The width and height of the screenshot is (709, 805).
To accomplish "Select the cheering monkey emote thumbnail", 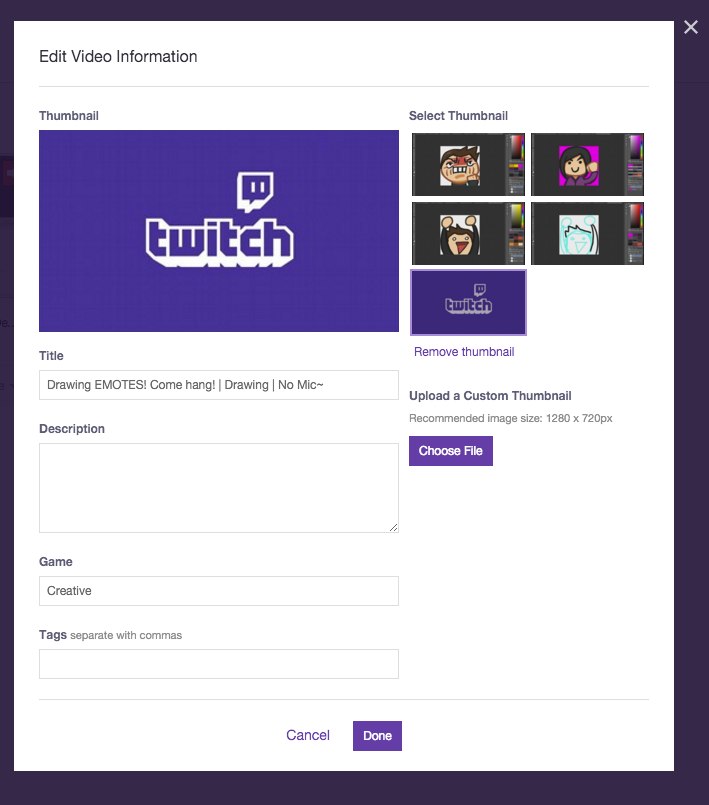I will [x=468, y=233].
